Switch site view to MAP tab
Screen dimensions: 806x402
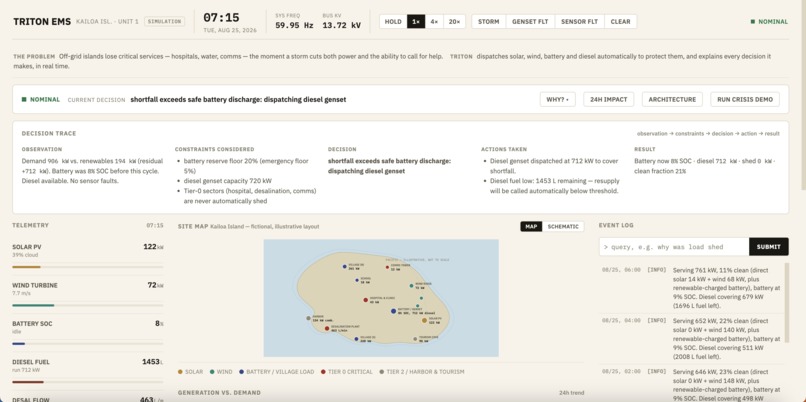531,227
